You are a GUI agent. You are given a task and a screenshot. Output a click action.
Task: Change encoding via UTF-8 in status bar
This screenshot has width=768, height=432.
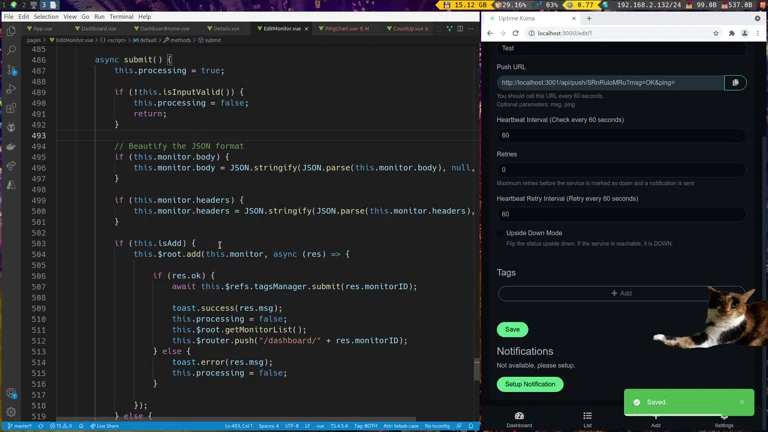pos(292,426)
